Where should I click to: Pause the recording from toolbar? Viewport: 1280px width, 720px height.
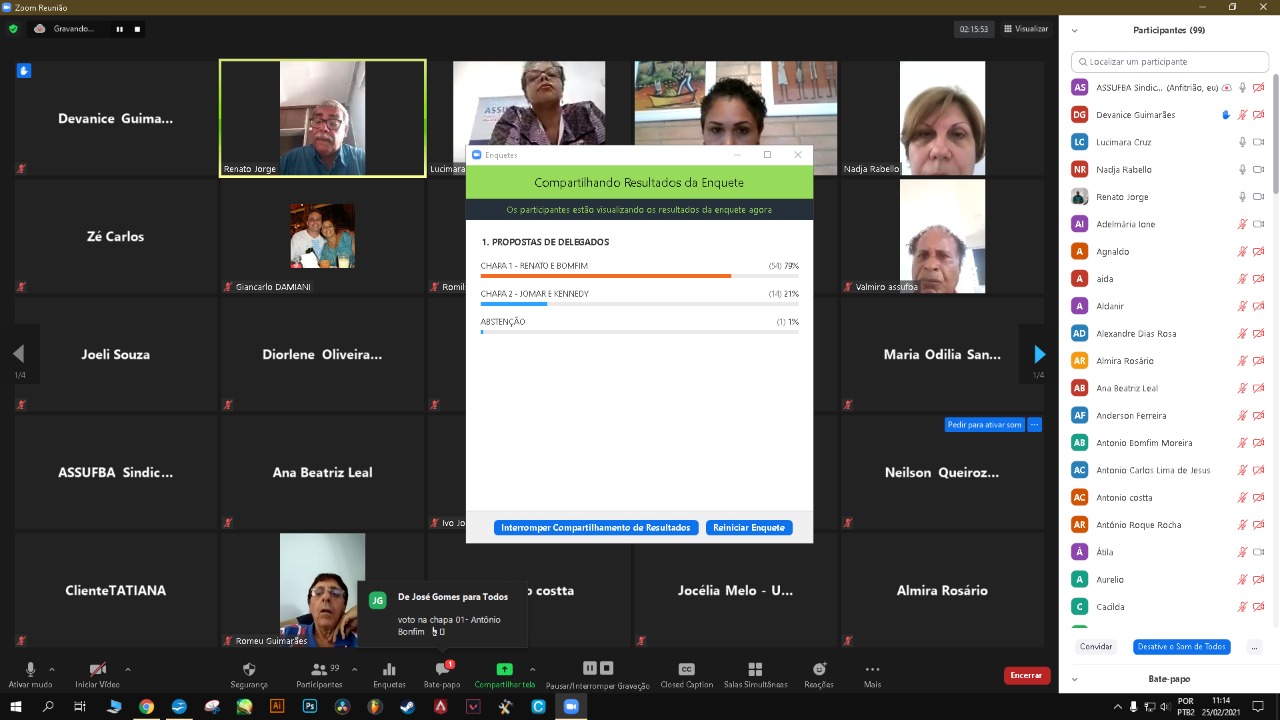[x=589, y=668]
